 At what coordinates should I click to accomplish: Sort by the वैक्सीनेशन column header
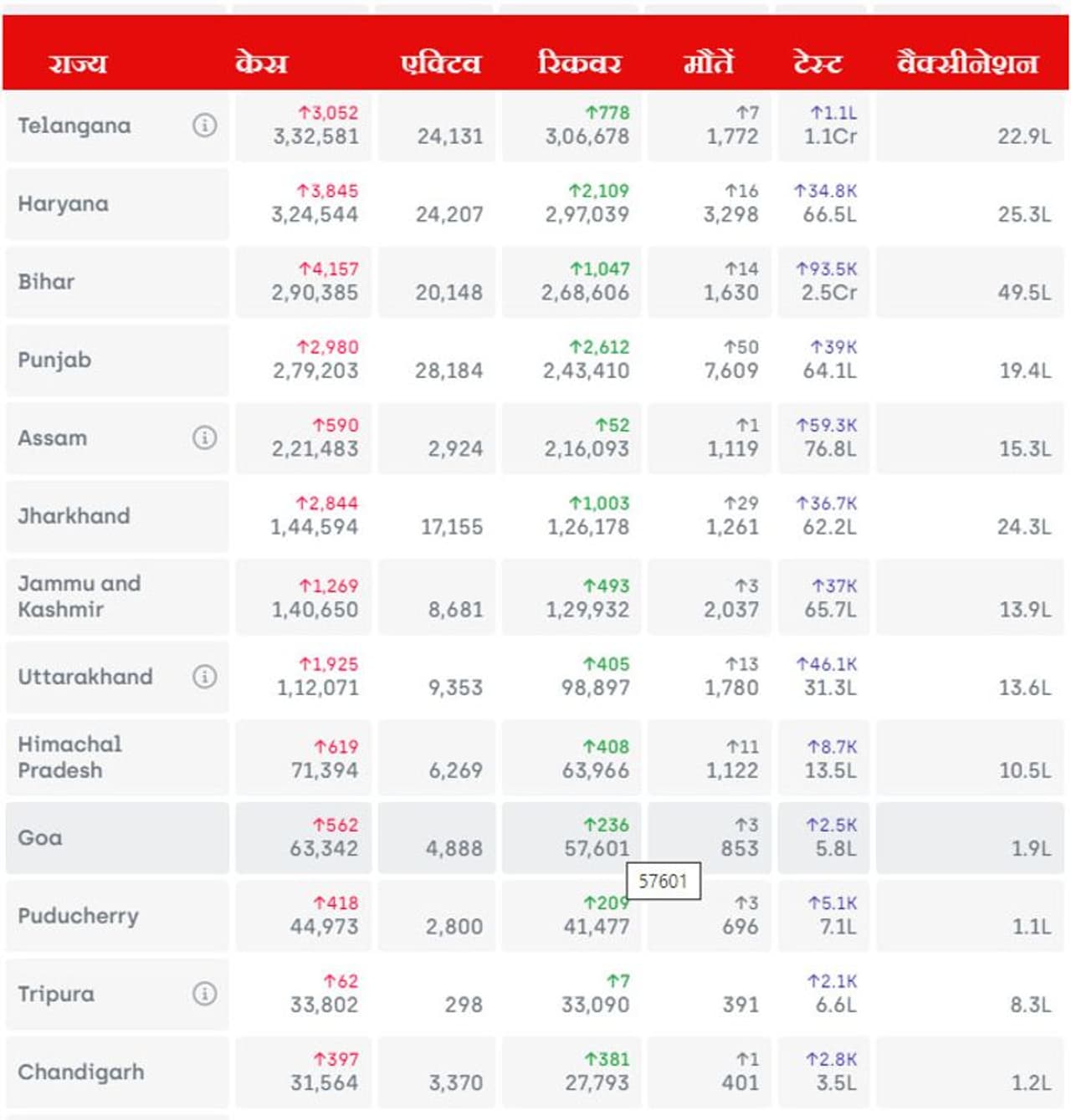coord(967,63)
